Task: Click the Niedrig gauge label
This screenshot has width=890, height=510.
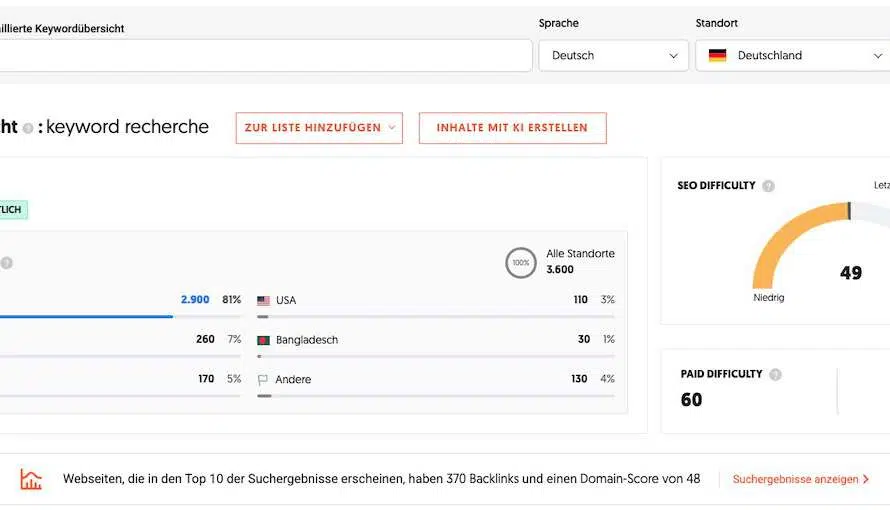Action: coord(769,298)
